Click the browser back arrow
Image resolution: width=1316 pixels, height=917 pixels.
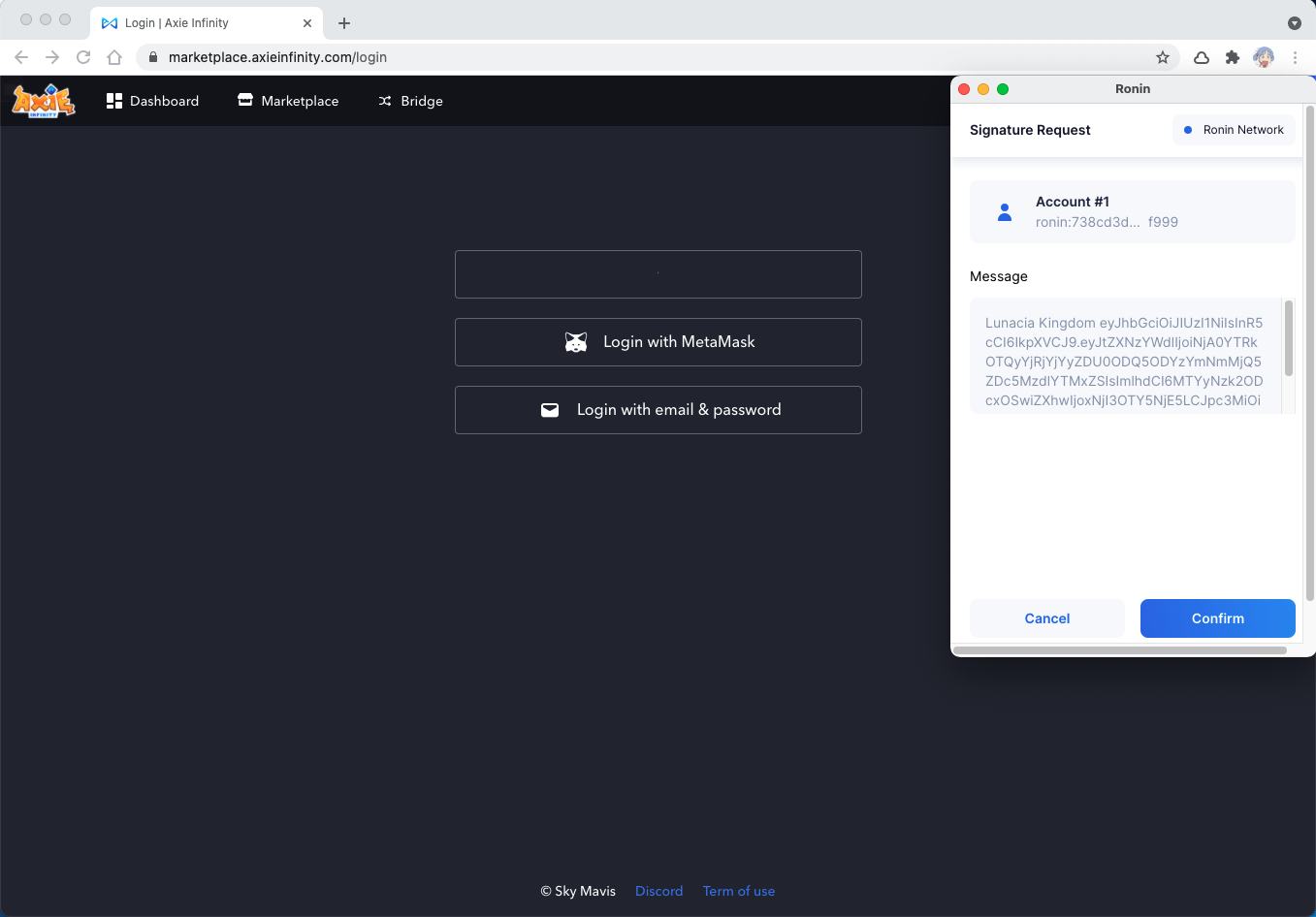pyautogui.click(x=21, y=57)
